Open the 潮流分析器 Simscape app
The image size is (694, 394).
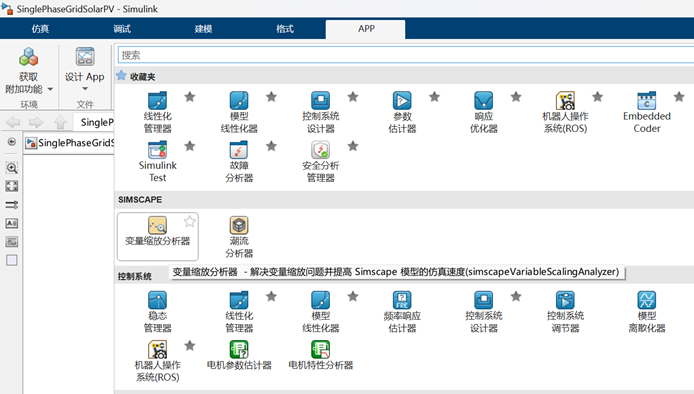click(x=239, y=237)
